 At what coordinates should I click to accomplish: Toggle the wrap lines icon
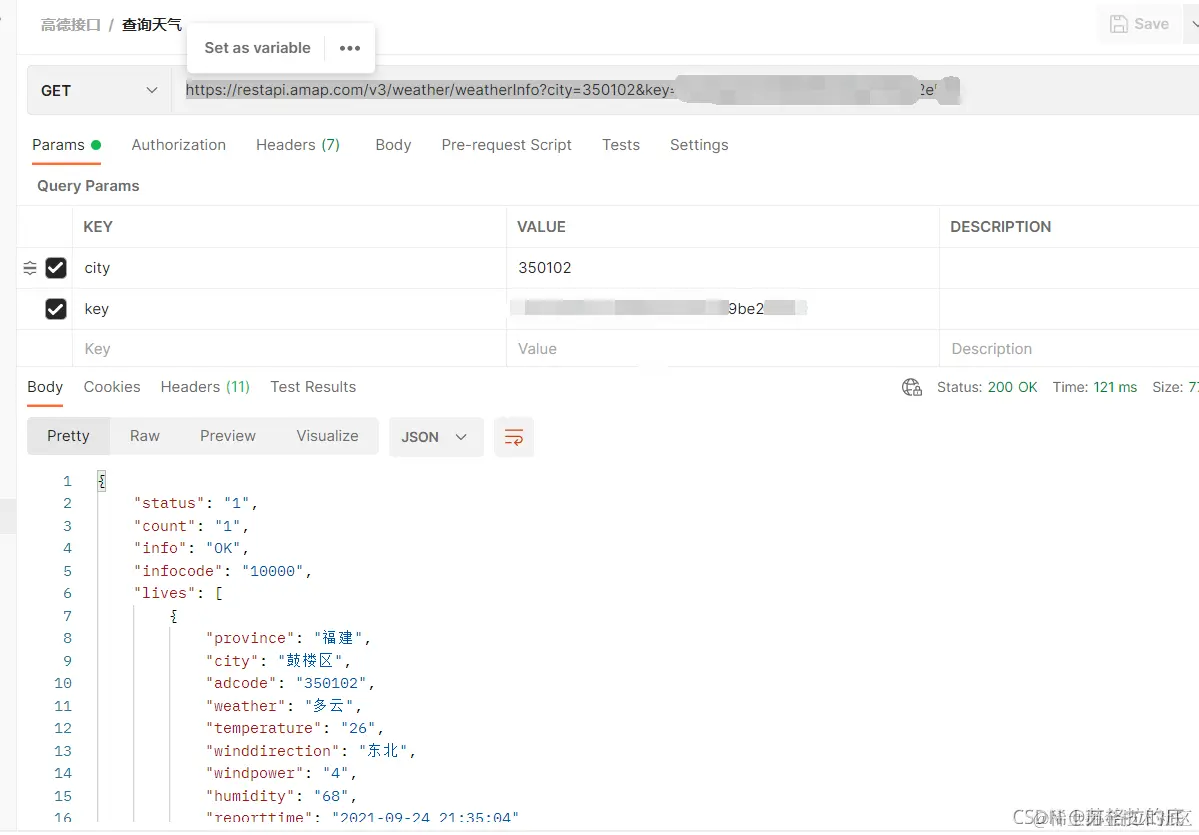pyautogui.click(x=514, y=437)
